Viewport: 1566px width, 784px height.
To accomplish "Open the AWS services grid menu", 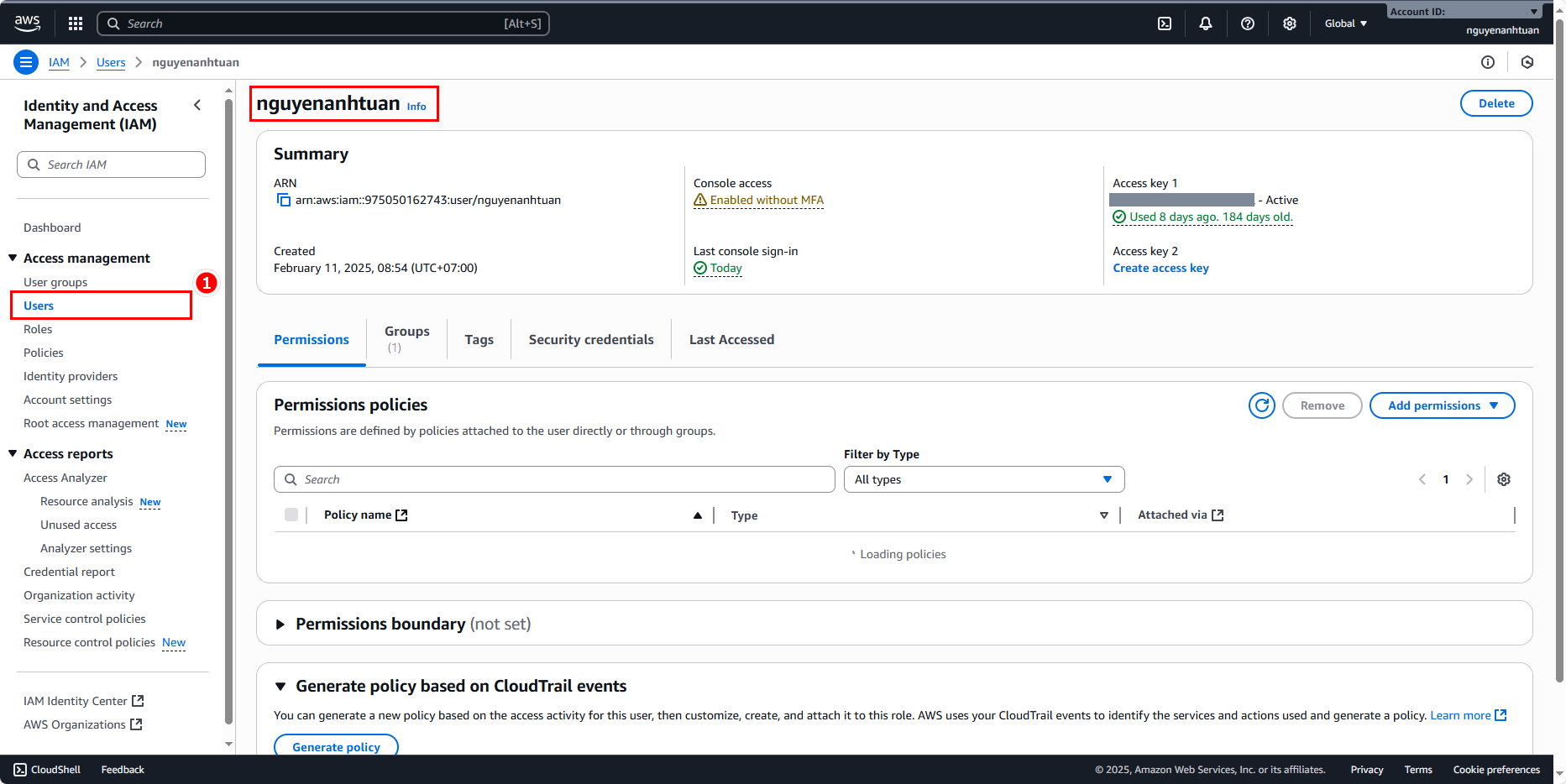I will pyautogui.click(x=76, y=24).
